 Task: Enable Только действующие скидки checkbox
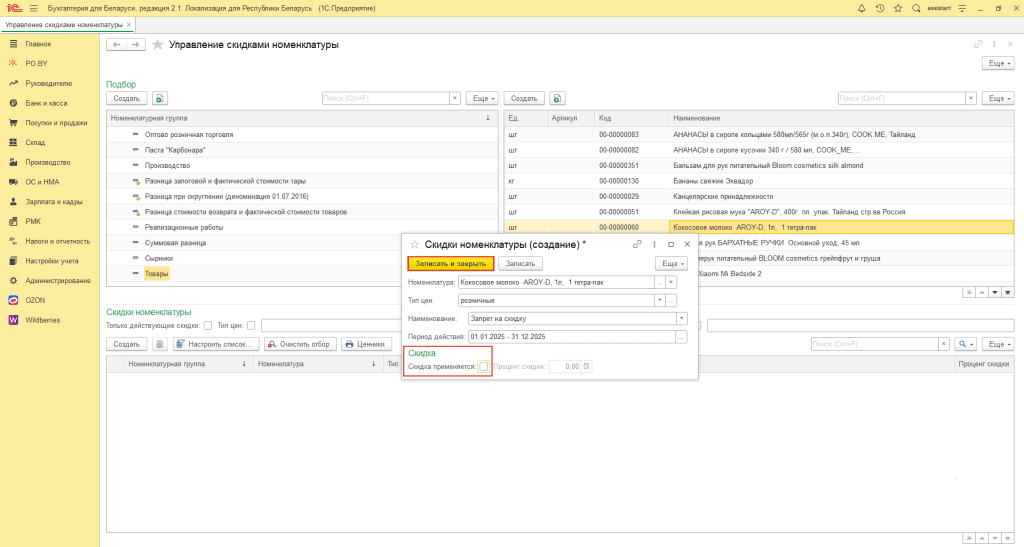coord(208,325)
